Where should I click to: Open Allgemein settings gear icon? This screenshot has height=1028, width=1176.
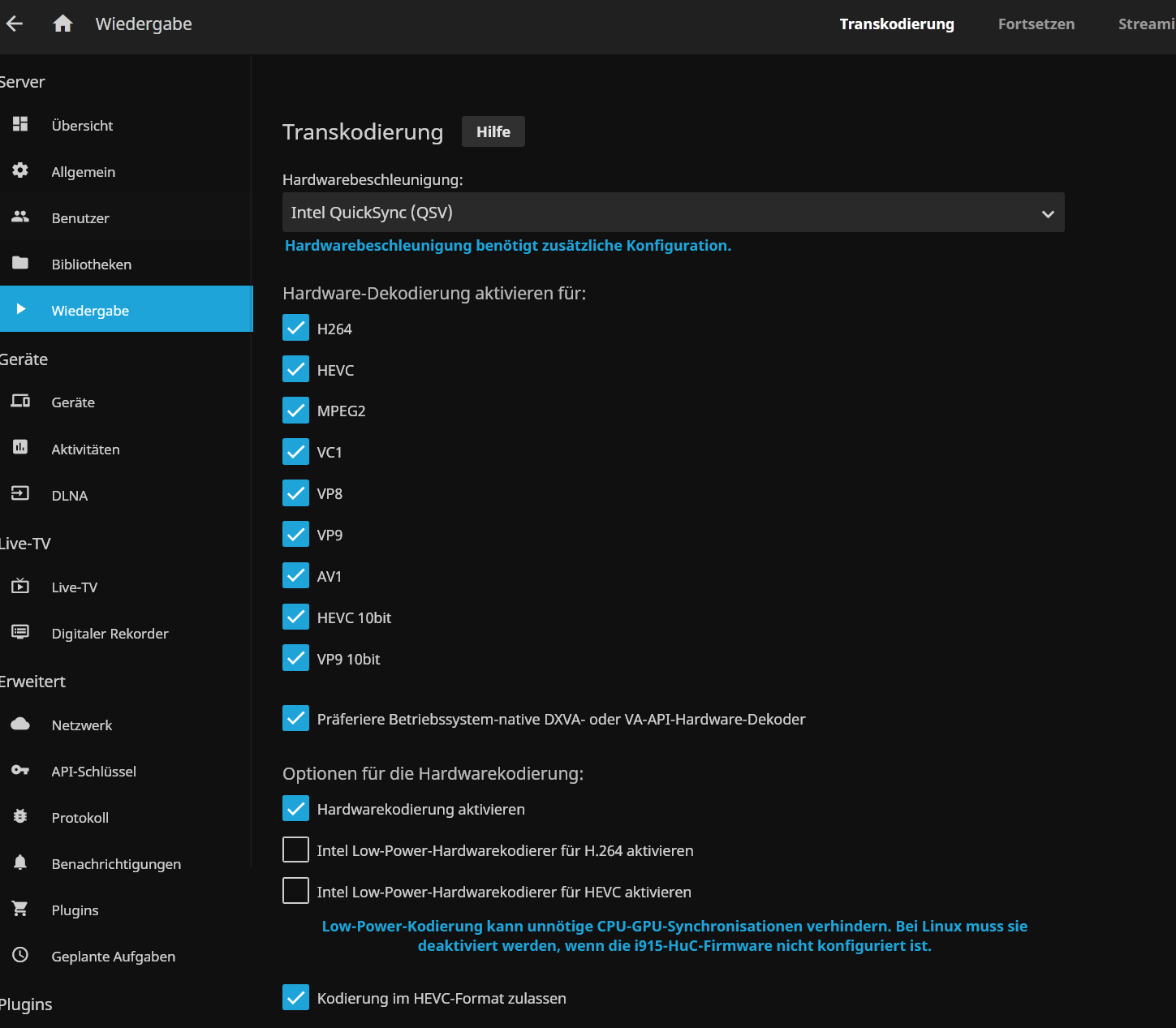coord(20,170)
